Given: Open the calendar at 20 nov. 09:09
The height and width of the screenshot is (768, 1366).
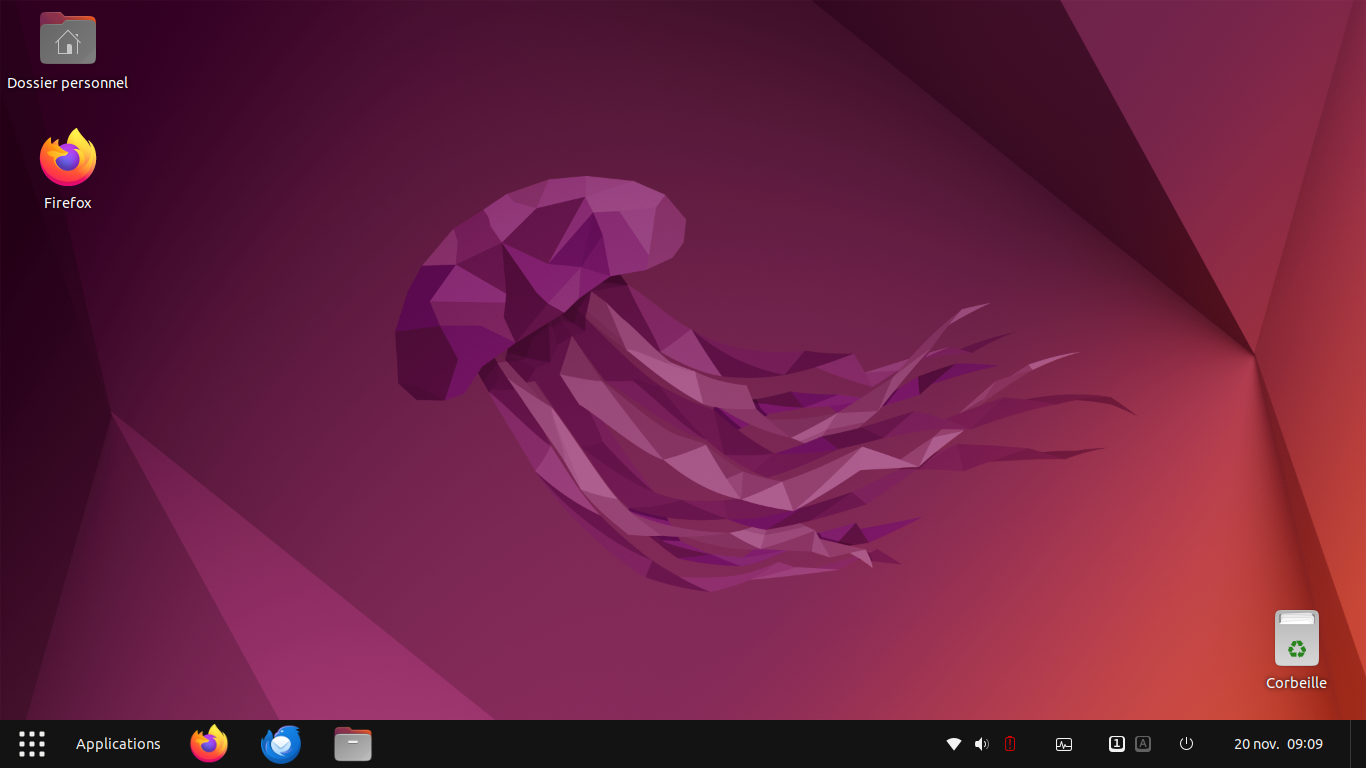Looking at the screenshot, I should click(1278, 744).
